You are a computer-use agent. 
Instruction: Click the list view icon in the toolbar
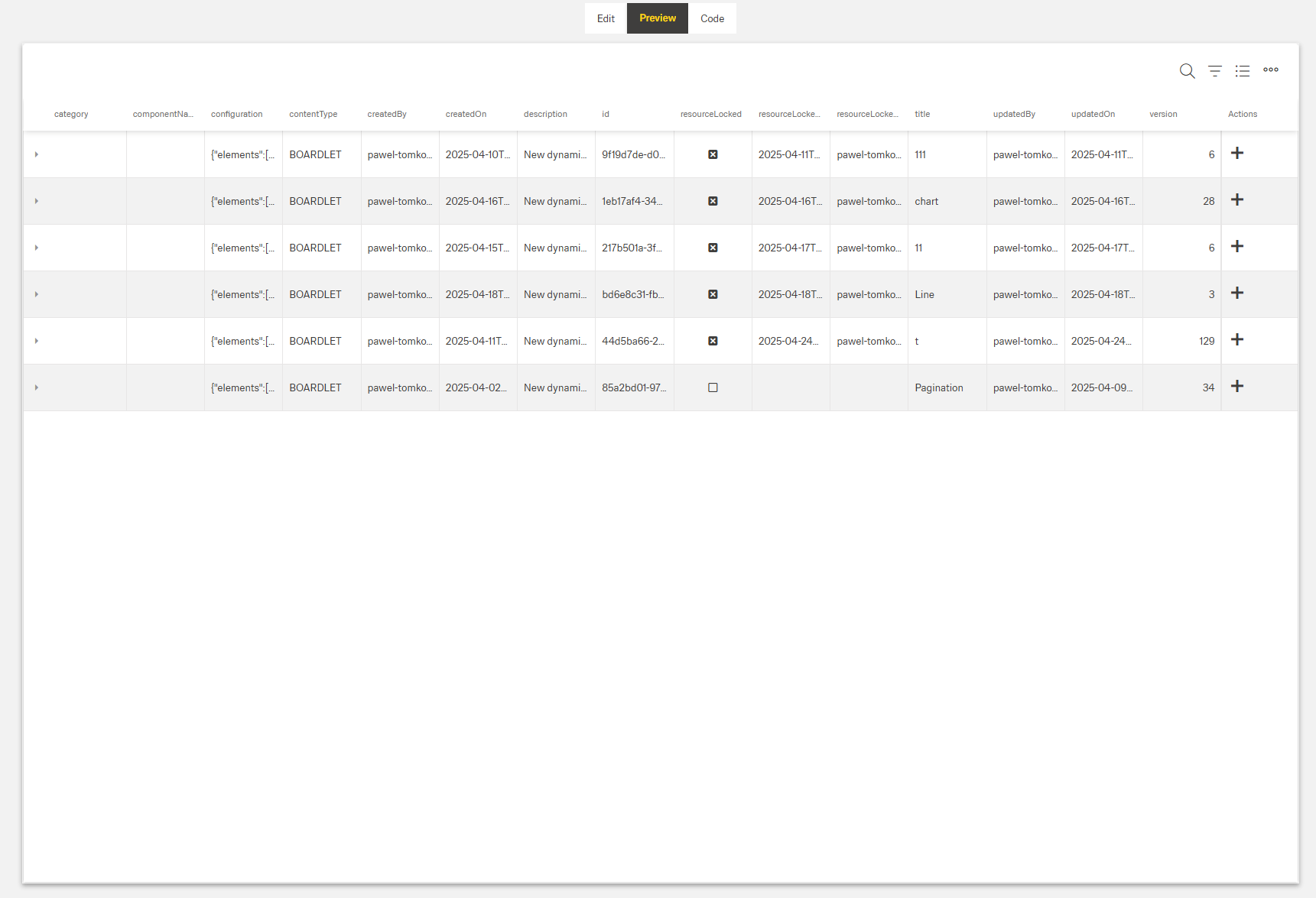[x=1243, y=70]
